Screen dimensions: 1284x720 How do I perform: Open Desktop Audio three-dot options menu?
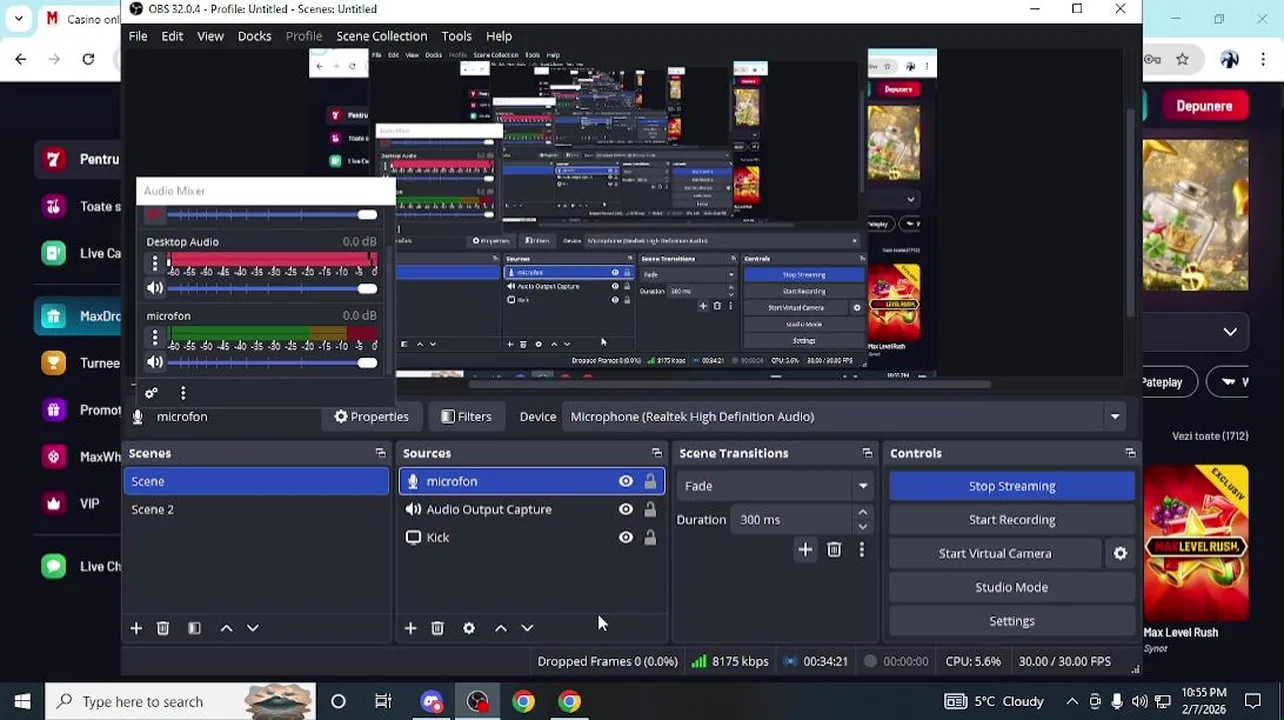pos(154,263)
